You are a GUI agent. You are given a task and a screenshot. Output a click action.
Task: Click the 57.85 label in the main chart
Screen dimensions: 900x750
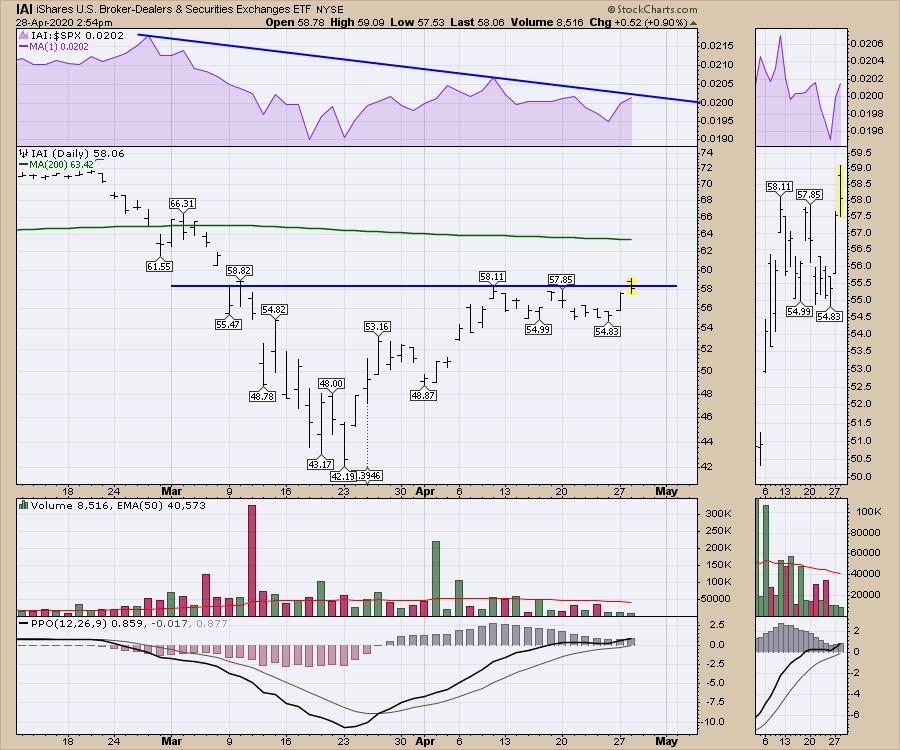point(561,279)
